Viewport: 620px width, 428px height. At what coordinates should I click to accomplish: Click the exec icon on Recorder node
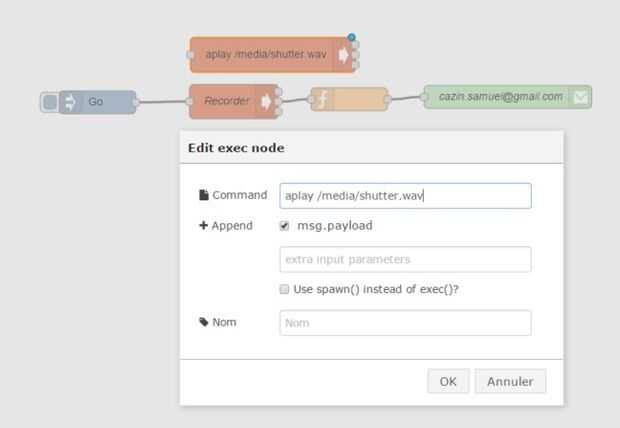[x=266, y=101]
